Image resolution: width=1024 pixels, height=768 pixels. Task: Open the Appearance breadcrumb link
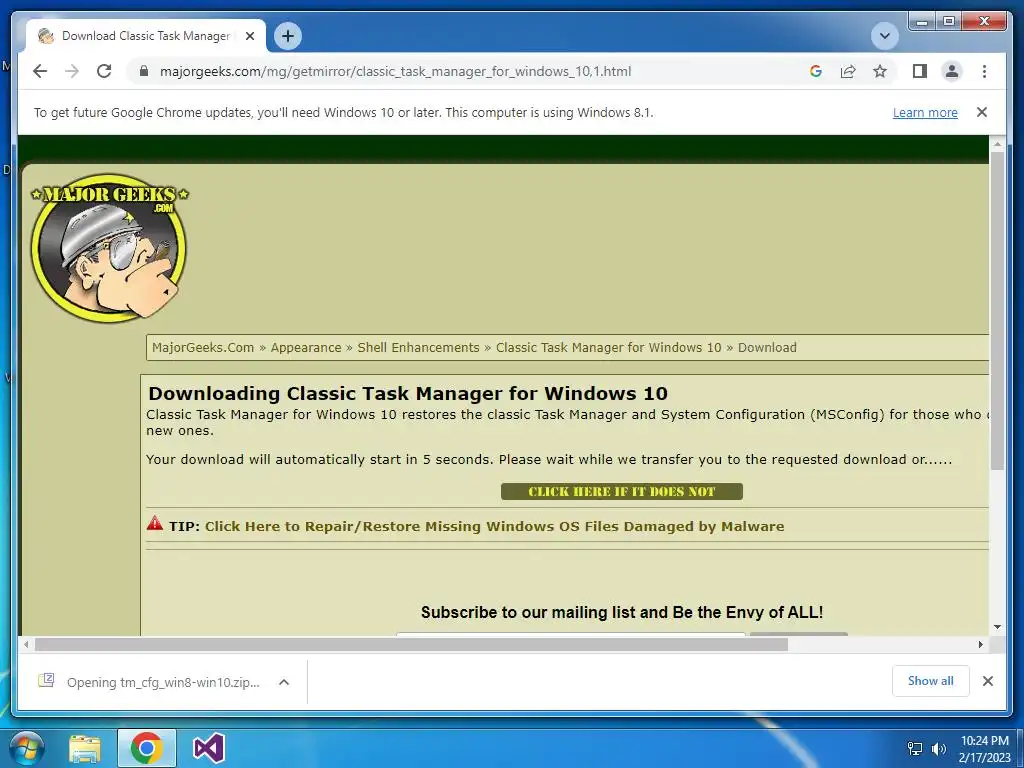[x=306, y=347]
